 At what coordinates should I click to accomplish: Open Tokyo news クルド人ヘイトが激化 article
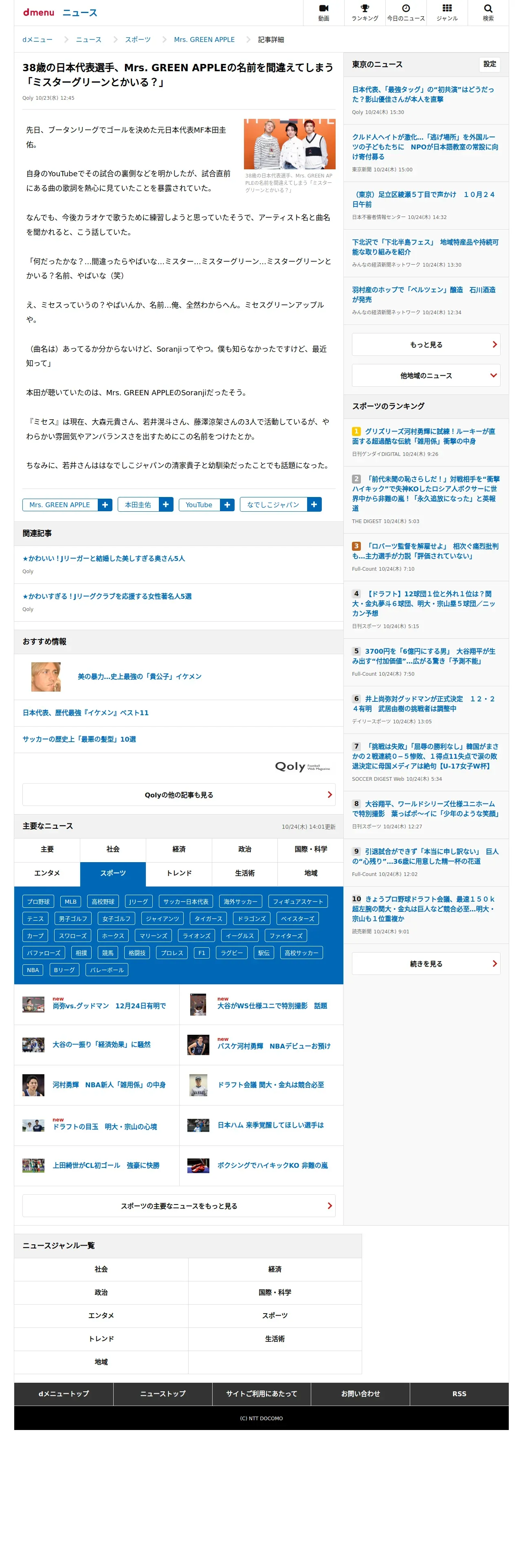click(x=425, y=147)
